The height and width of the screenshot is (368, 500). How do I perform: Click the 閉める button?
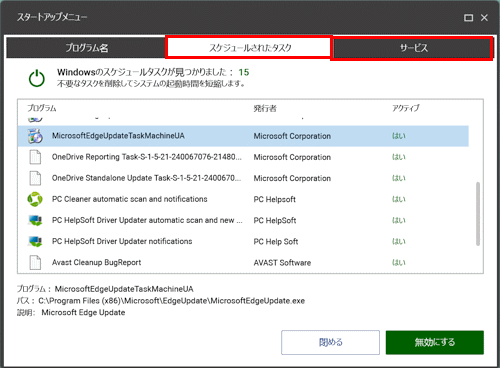(x=330, y=342)
